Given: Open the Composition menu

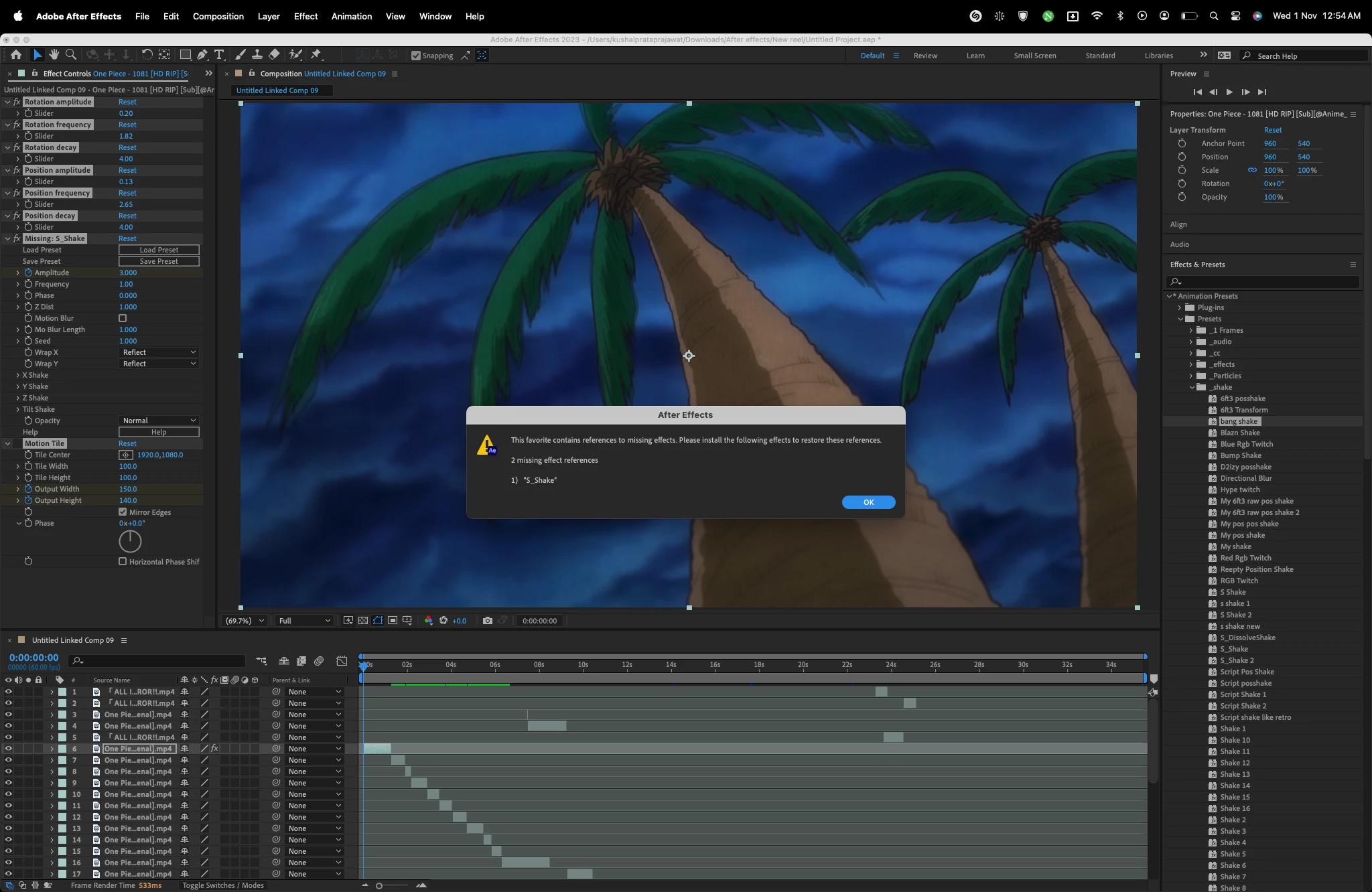Looking at the screenshot, I should click(x=218, y=16).
